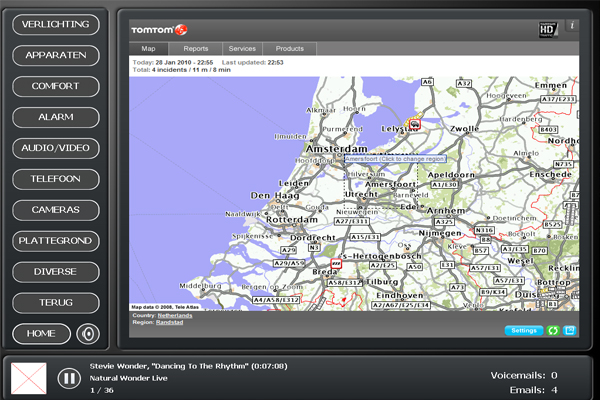This screenshot has width=600, height=400.
Task: Pause the Stevie Wonder track
Action: (x=69, y=379)
